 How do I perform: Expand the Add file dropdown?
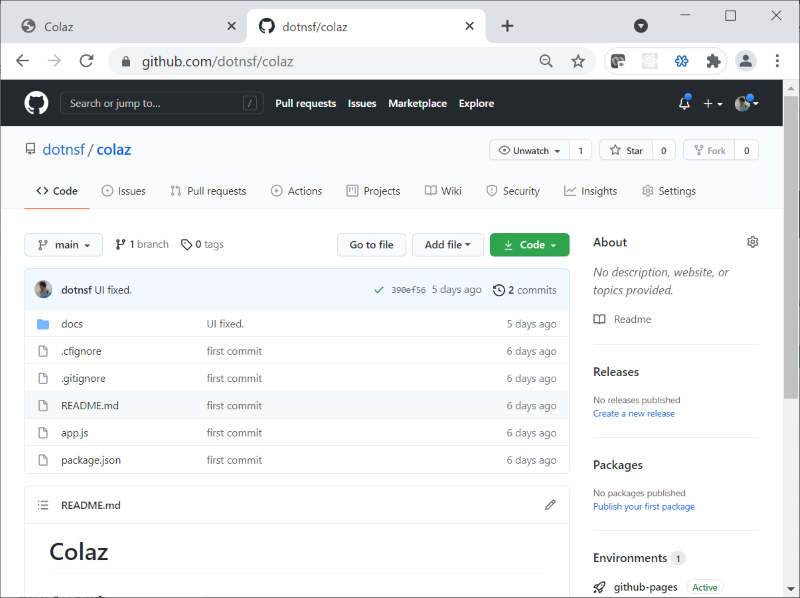pyautogui.click(x=447, y=244)
